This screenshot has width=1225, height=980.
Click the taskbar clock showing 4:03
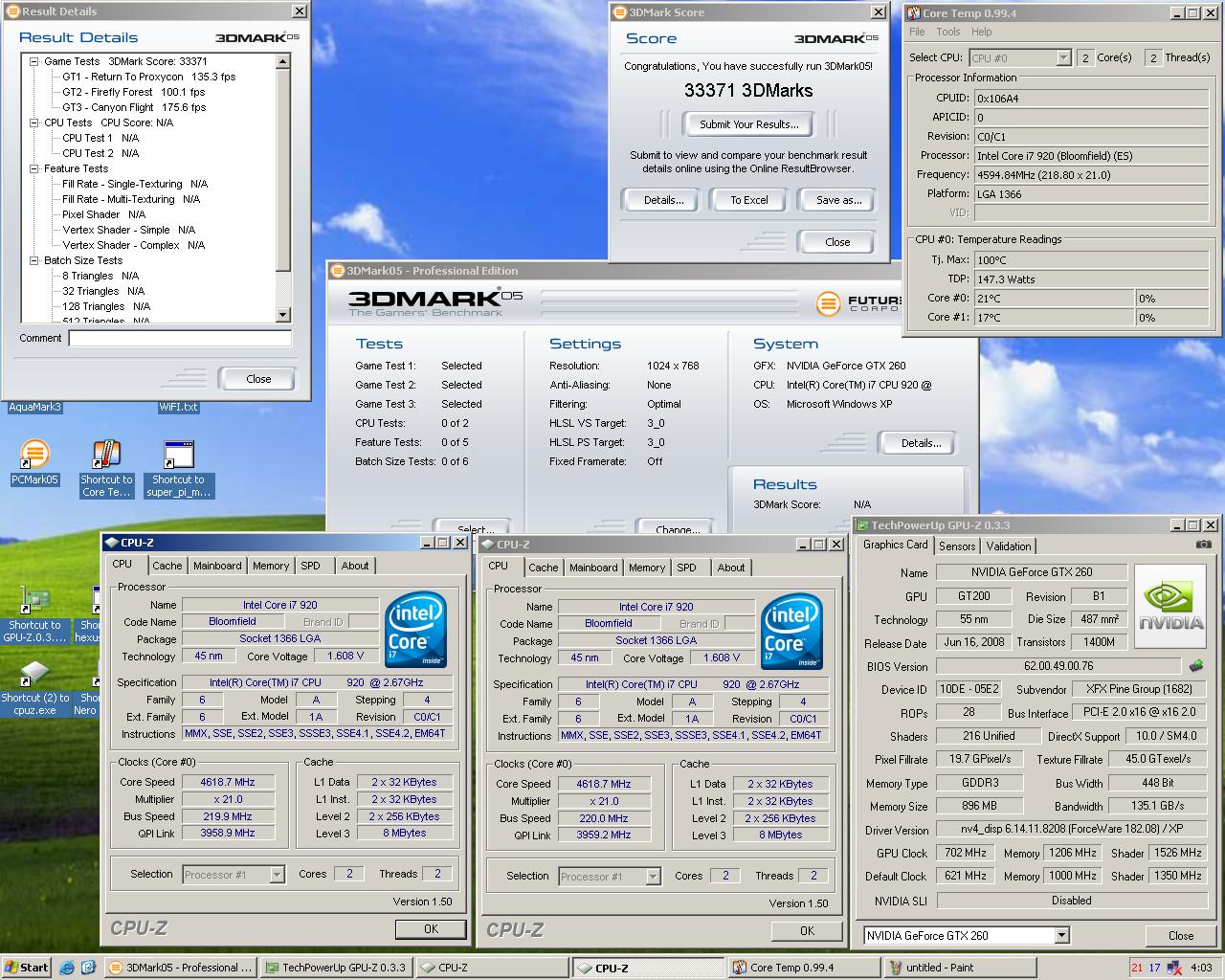pyautogui.click(x=1201, y=968)
